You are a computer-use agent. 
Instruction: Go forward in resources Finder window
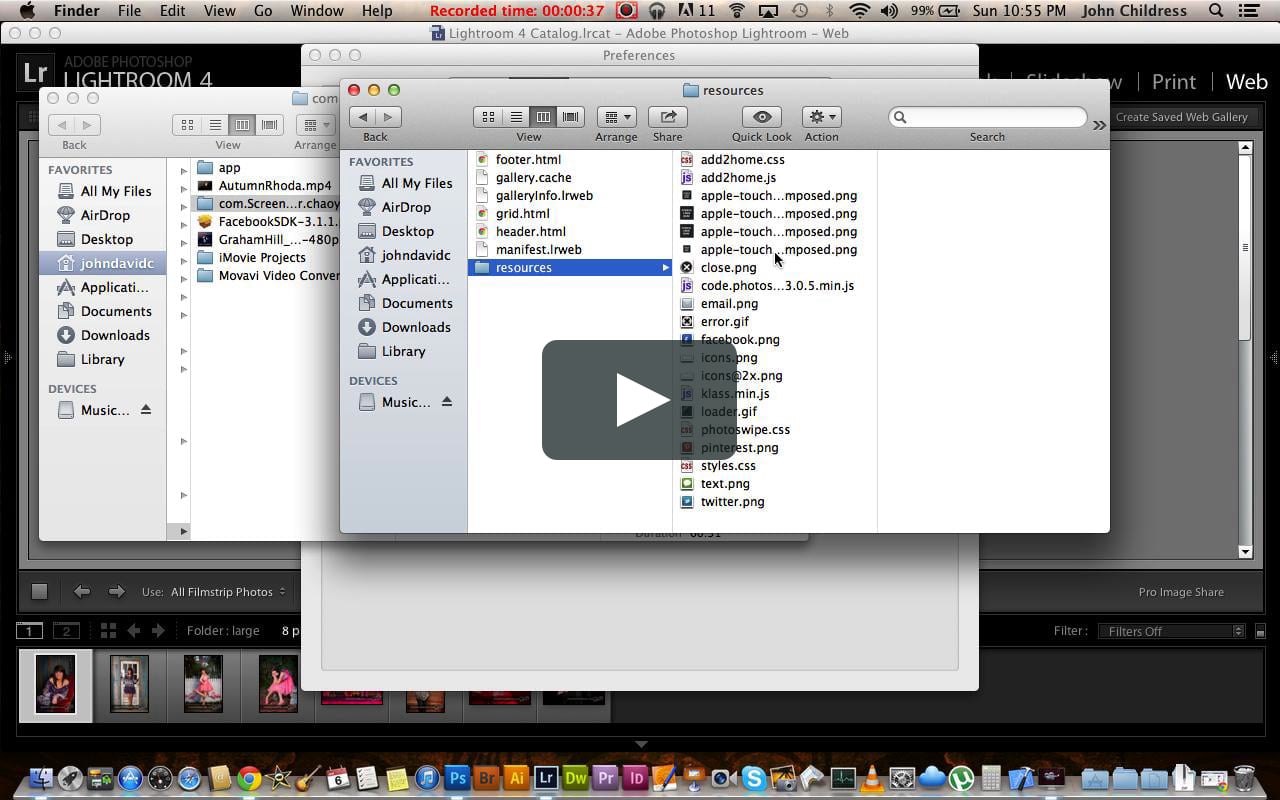(x=388, y=117)
